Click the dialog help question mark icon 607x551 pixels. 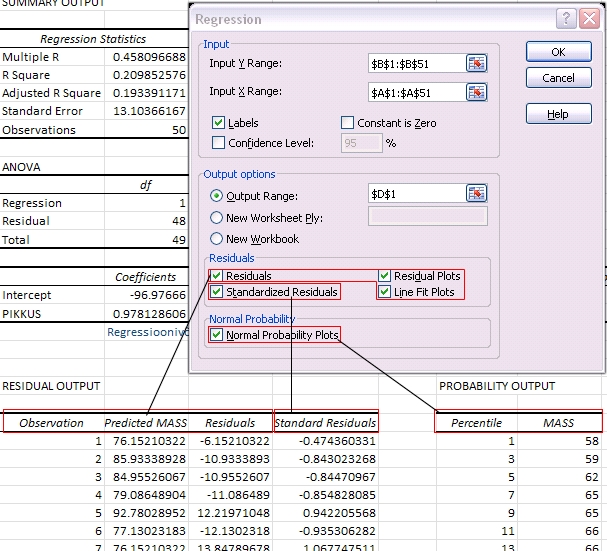click(x=566, y=18)
